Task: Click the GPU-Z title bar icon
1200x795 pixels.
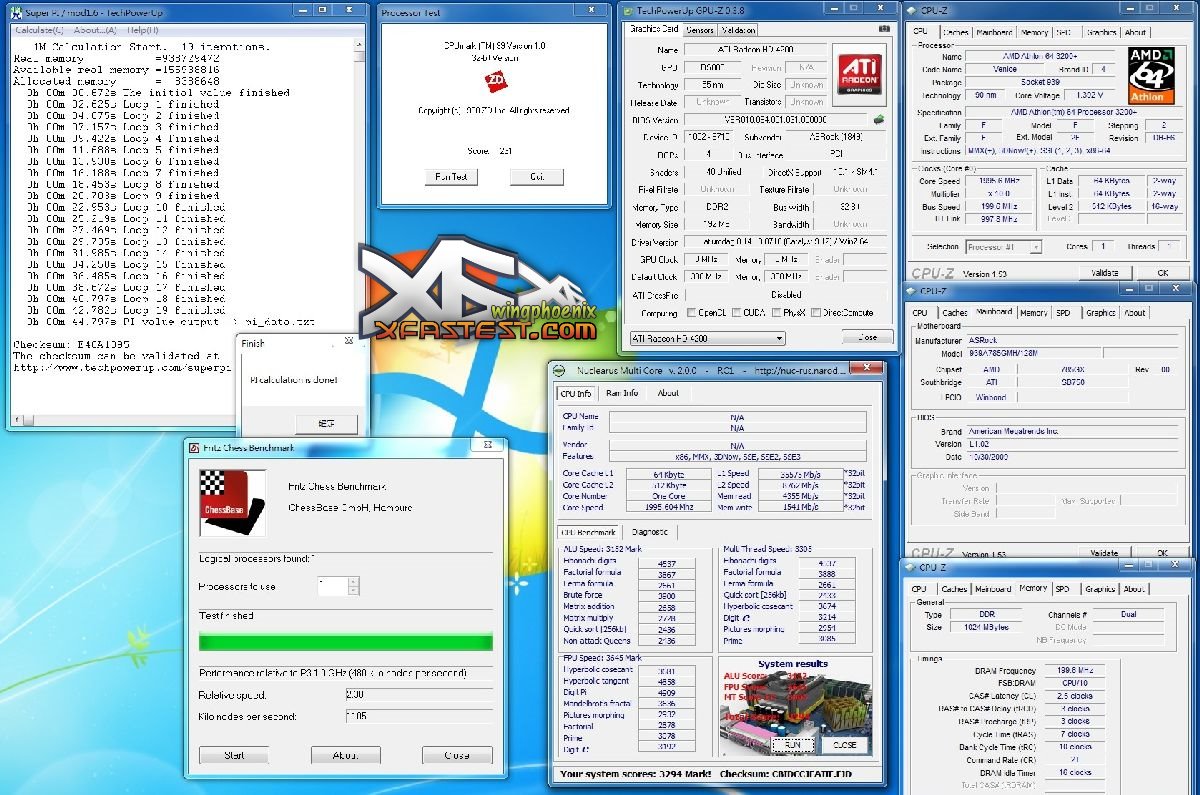Action: 627,10
